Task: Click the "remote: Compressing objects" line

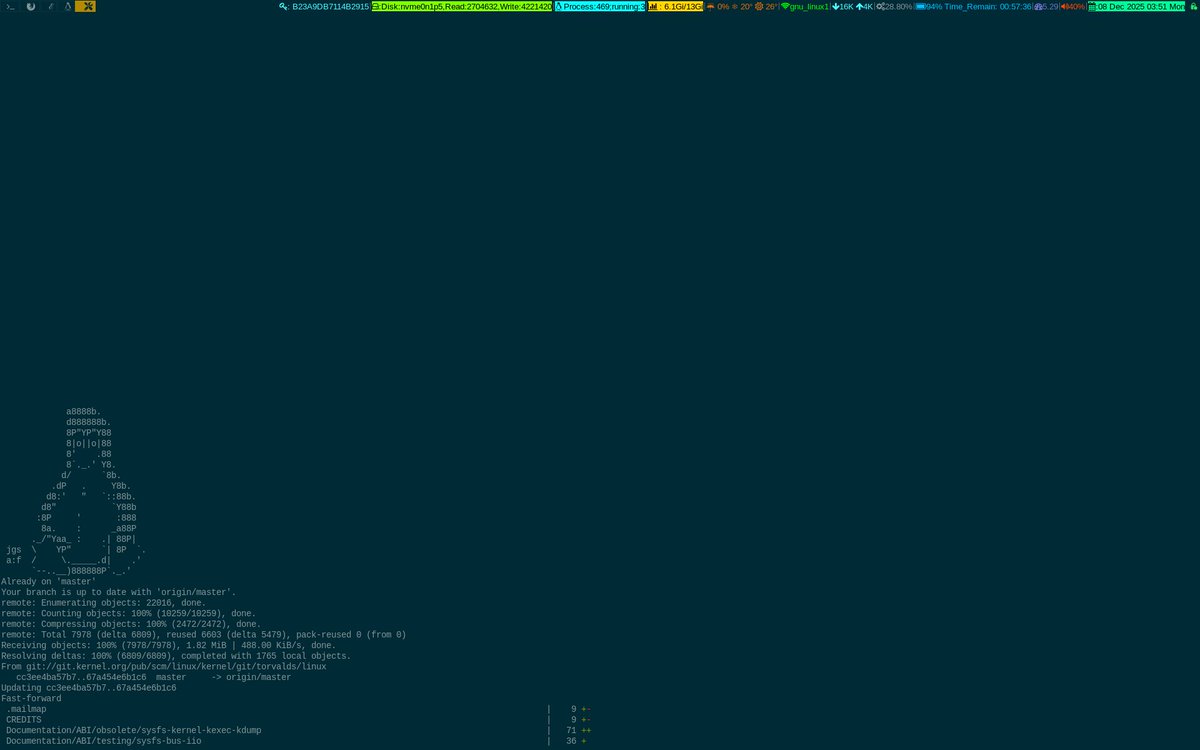Action: 131,624
